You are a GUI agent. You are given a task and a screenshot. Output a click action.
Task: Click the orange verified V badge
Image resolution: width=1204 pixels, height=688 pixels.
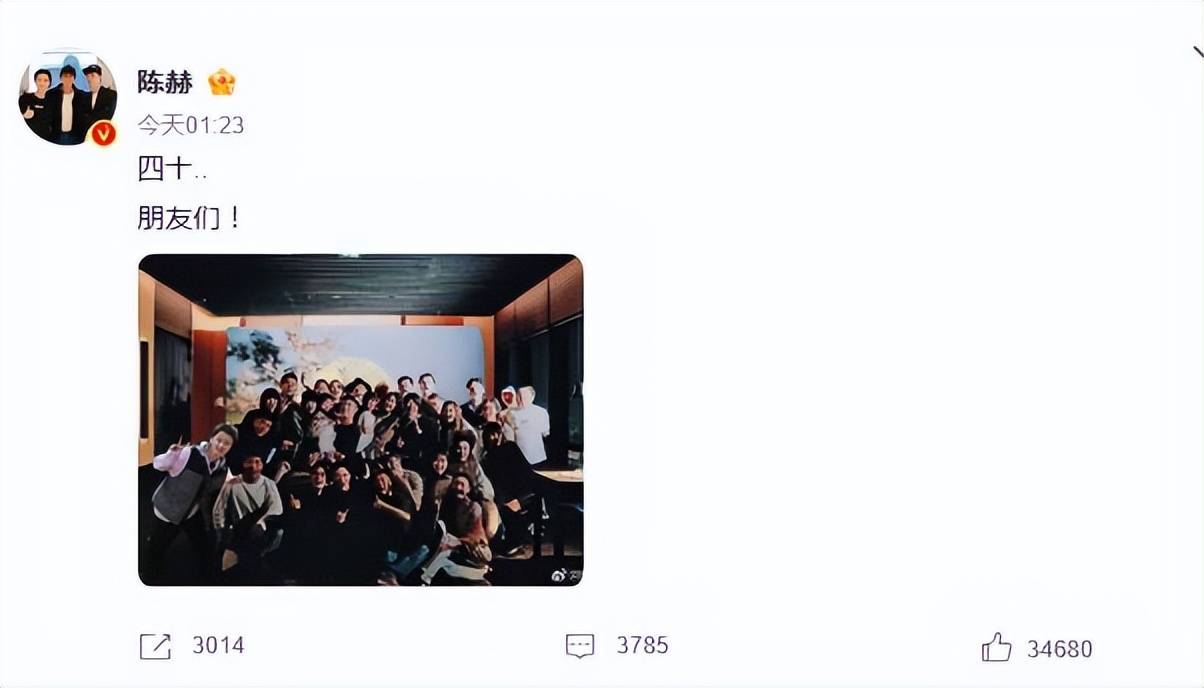tap(103, 132)
